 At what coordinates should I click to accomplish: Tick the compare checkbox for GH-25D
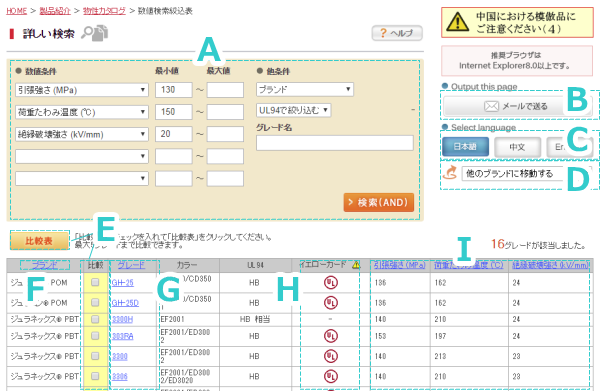(95, 303)
